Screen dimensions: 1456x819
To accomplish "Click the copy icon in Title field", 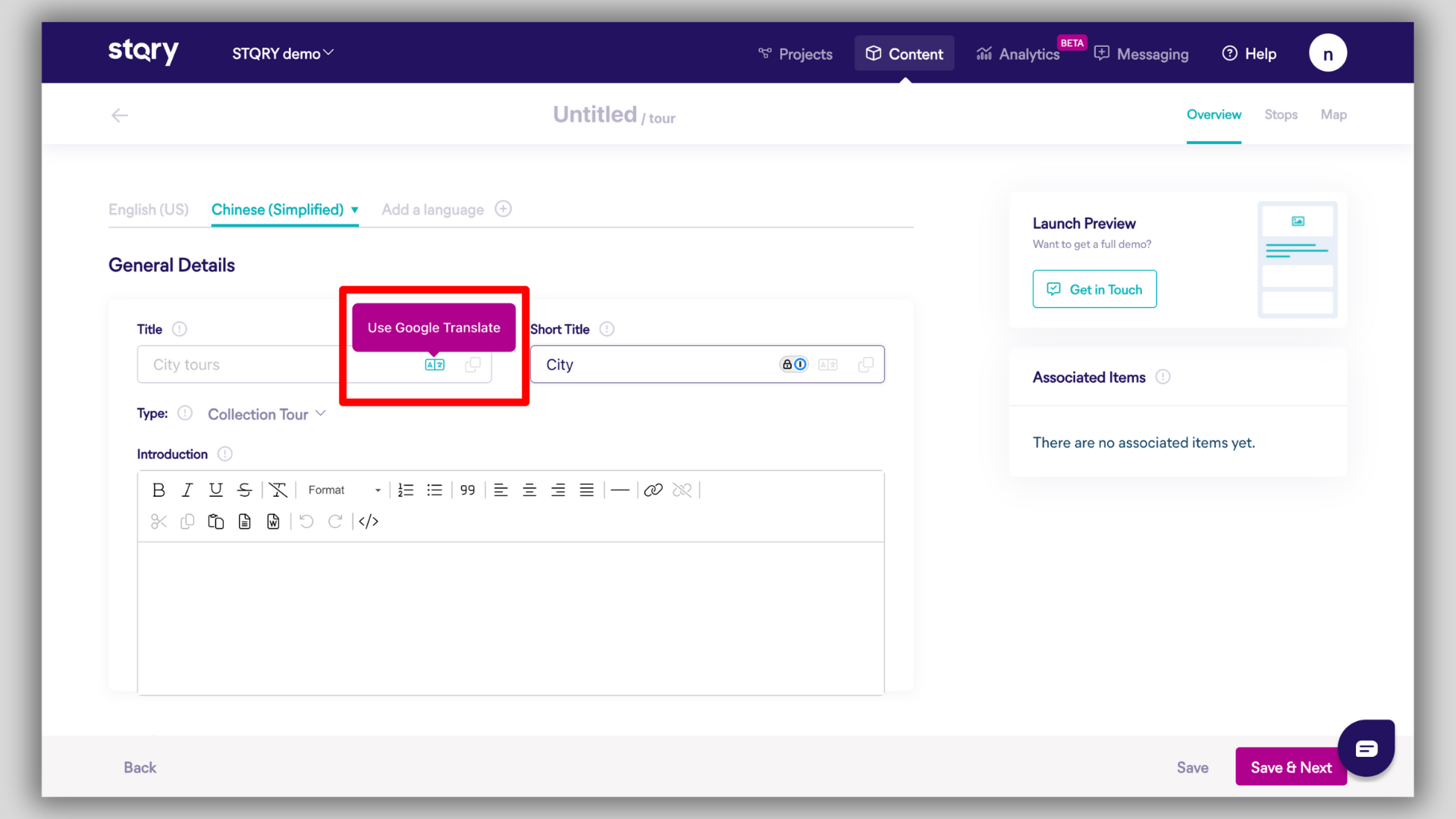I will point(472,365).
